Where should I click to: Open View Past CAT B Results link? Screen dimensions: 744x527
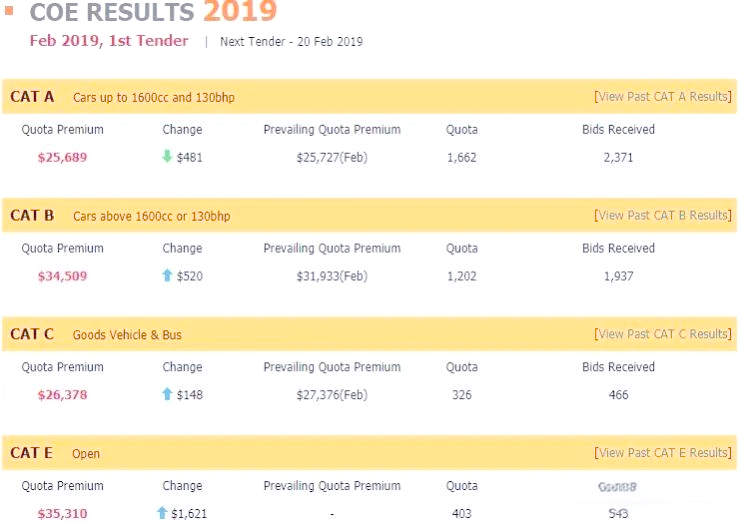tap(663, 215)
